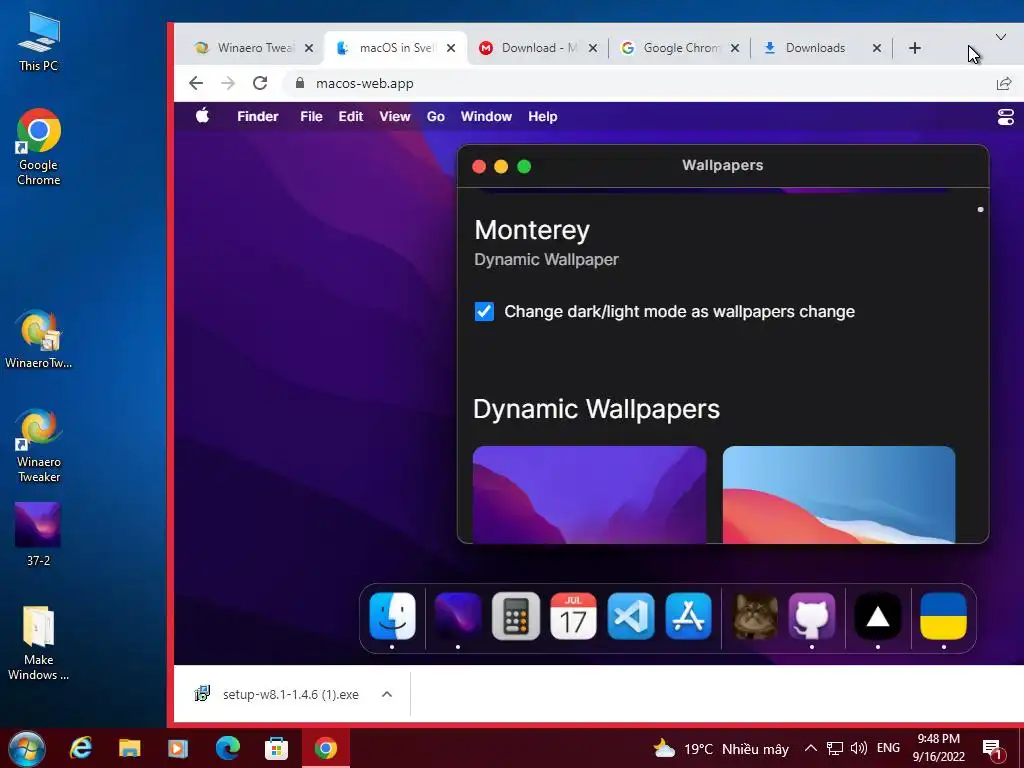Uncheck Change dark/light mode as wallpapers change
Image resolution: width=1024 pixels, height=768 pixels.
(x=484, y=312)
